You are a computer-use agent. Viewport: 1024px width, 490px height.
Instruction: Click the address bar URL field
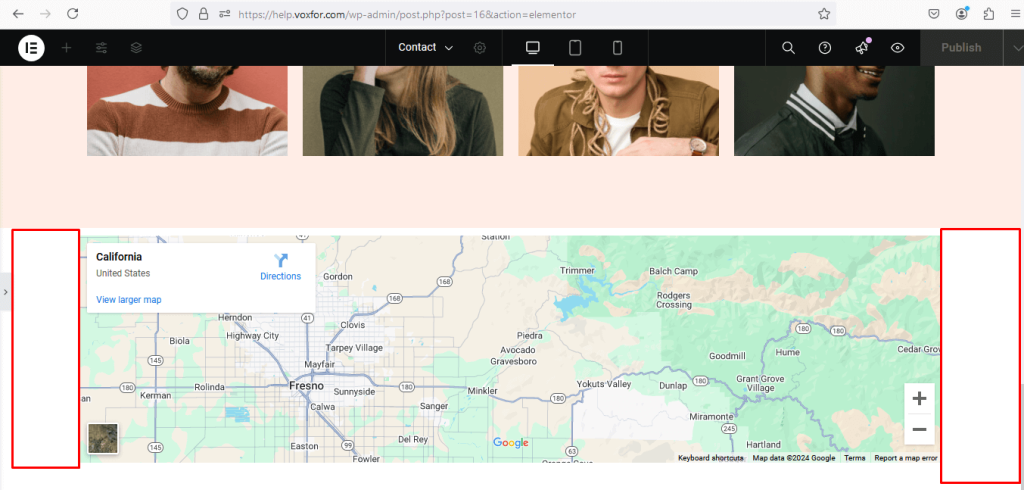click(503, 14)
